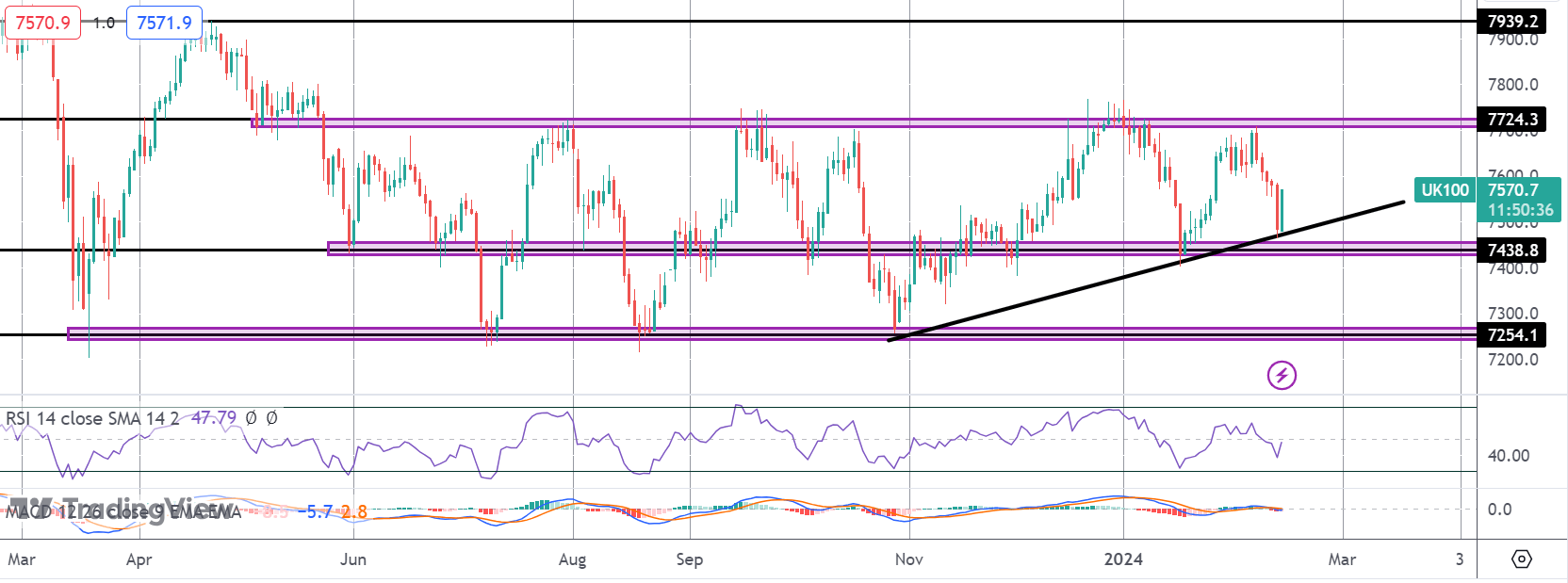Click the 40.00 RSI axis label

[x=1509, y=456]
